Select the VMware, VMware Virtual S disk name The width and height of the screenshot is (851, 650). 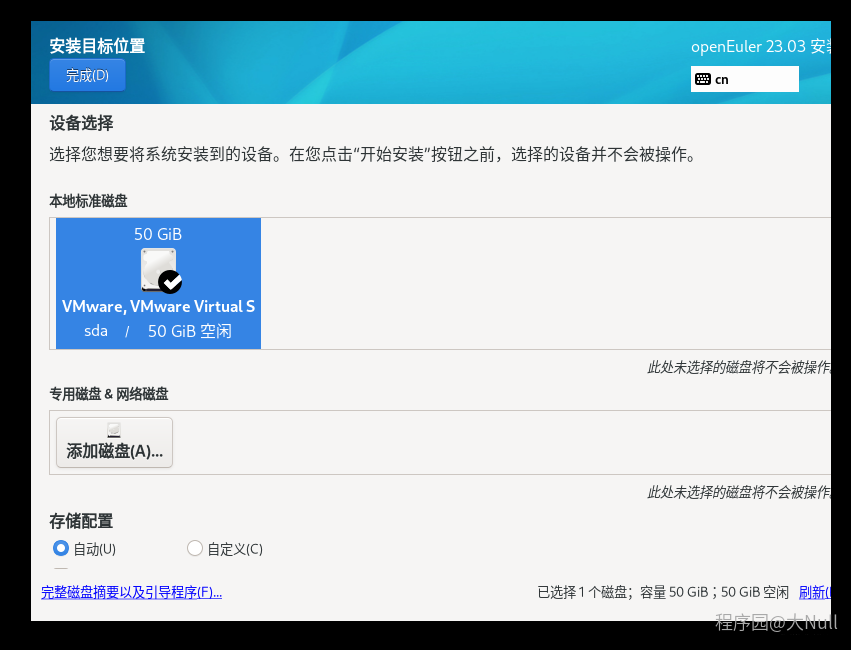click(x=158, y=306)
